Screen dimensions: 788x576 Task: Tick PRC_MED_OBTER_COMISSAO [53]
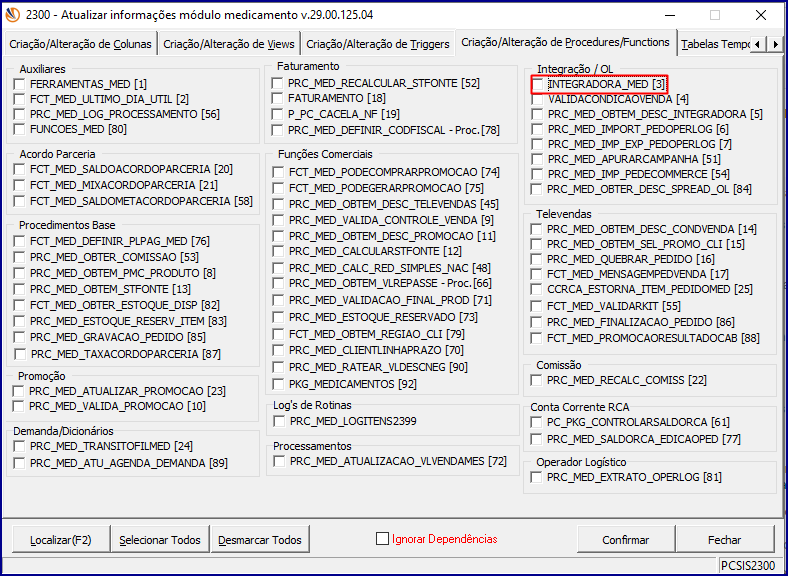tap(20, 257)
